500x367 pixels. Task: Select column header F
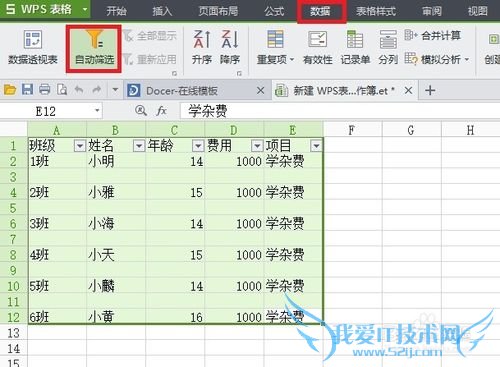tap(352, 130)
